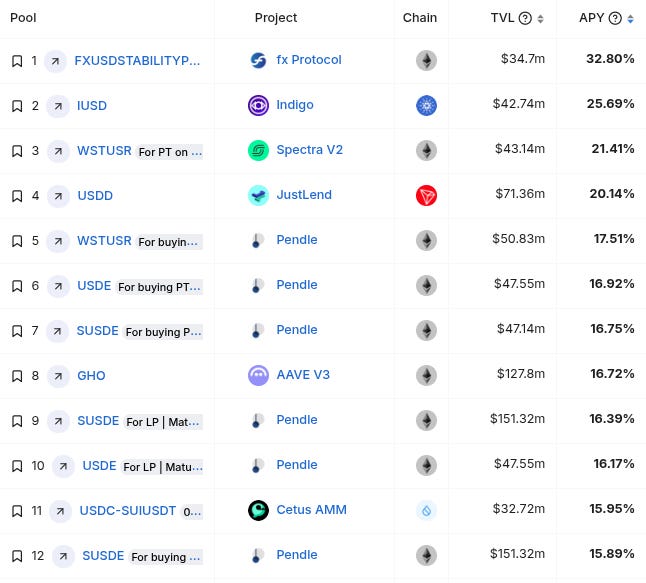Sort table by APY arrows

[630, 19]
